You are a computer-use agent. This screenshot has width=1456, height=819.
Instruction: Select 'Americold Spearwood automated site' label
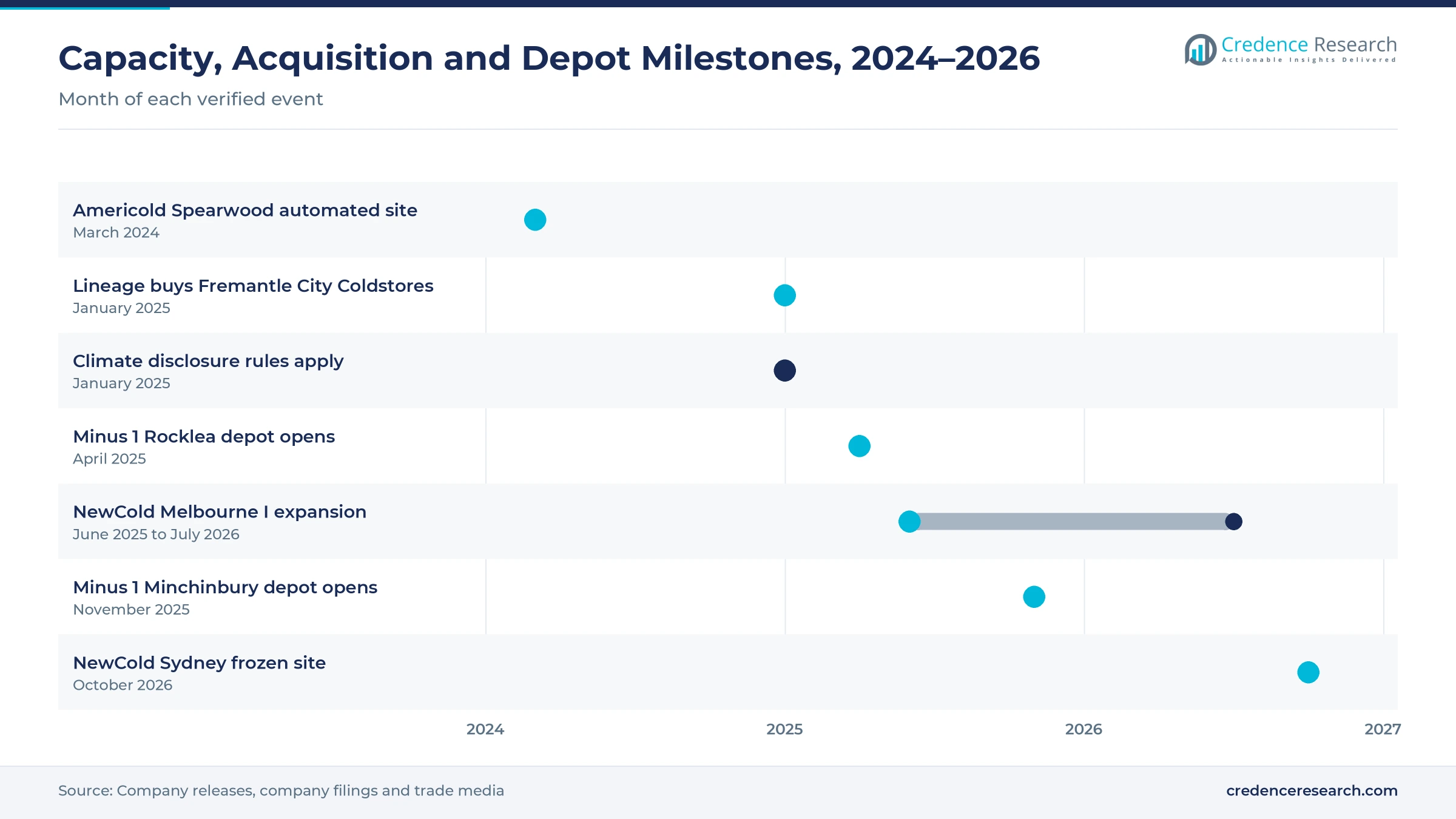(245, 210)
